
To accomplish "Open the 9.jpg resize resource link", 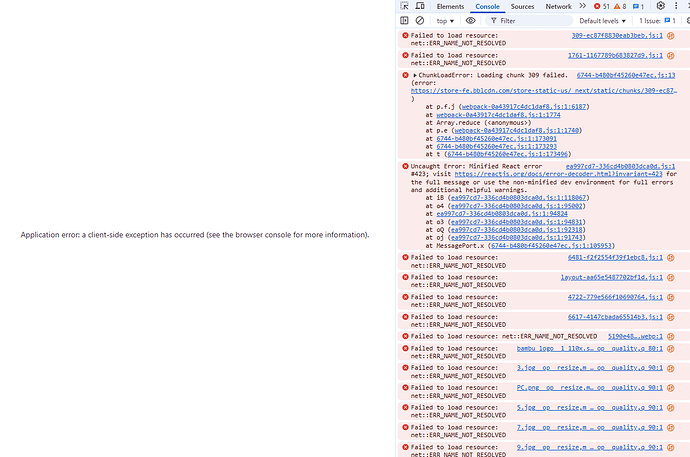I will coord(590,447).
